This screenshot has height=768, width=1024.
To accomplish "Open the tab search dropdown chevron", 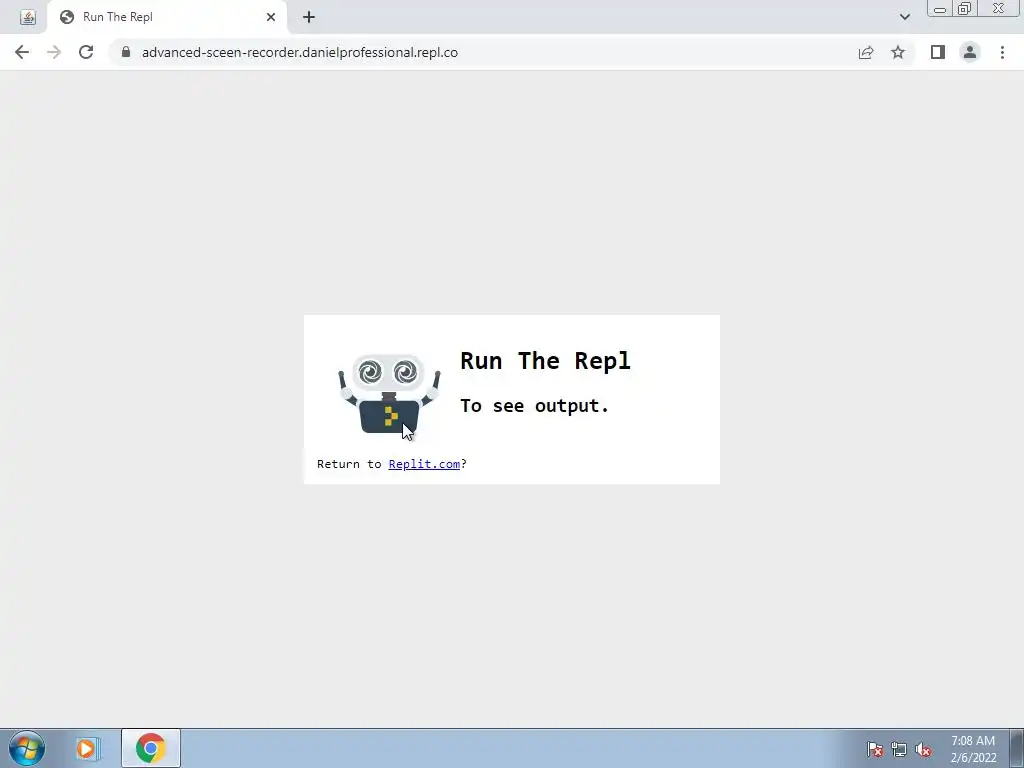I will click(x=904, y=17).
